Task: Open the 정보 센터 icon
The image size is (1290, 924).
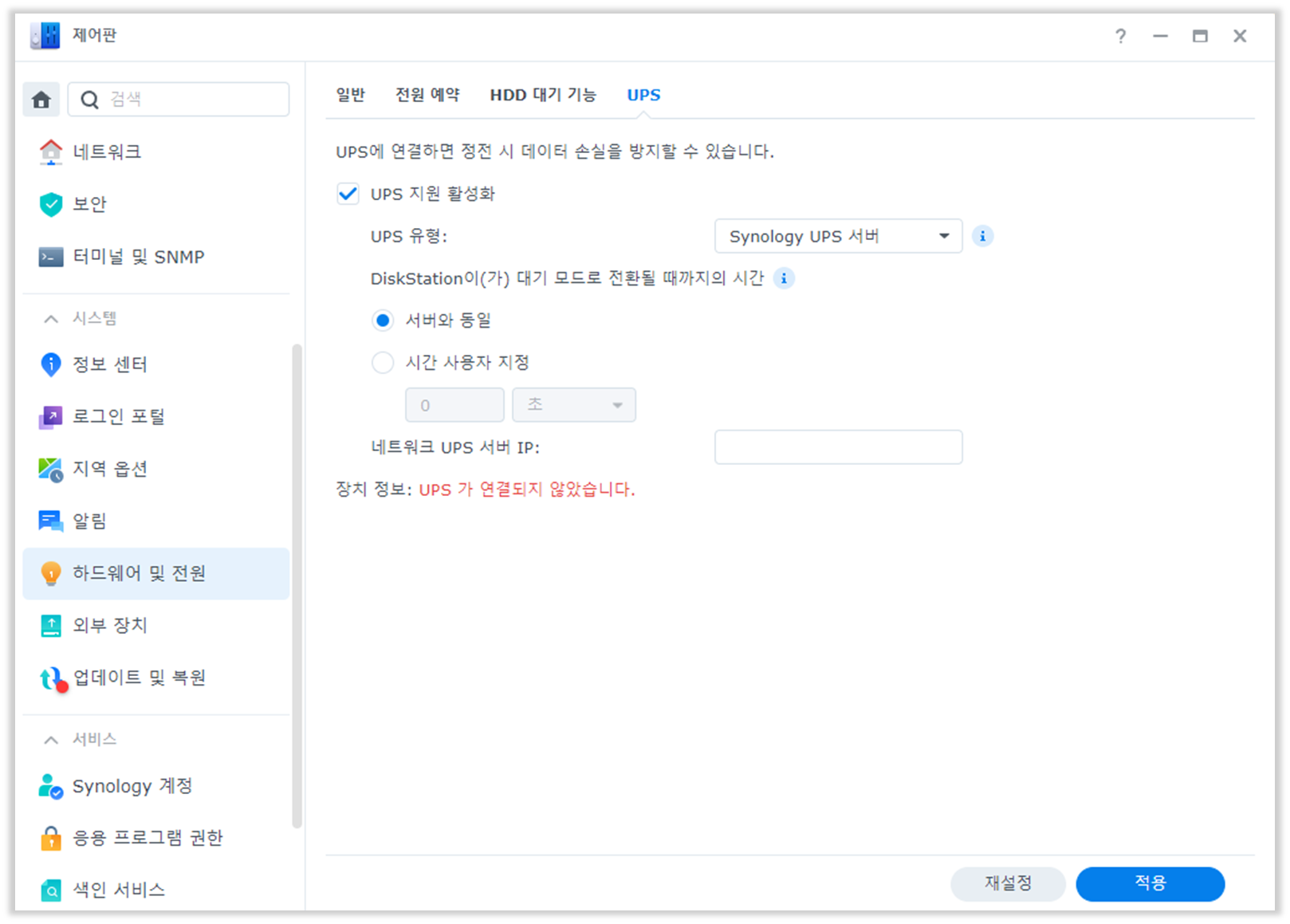Action: (x=51, y=364)
